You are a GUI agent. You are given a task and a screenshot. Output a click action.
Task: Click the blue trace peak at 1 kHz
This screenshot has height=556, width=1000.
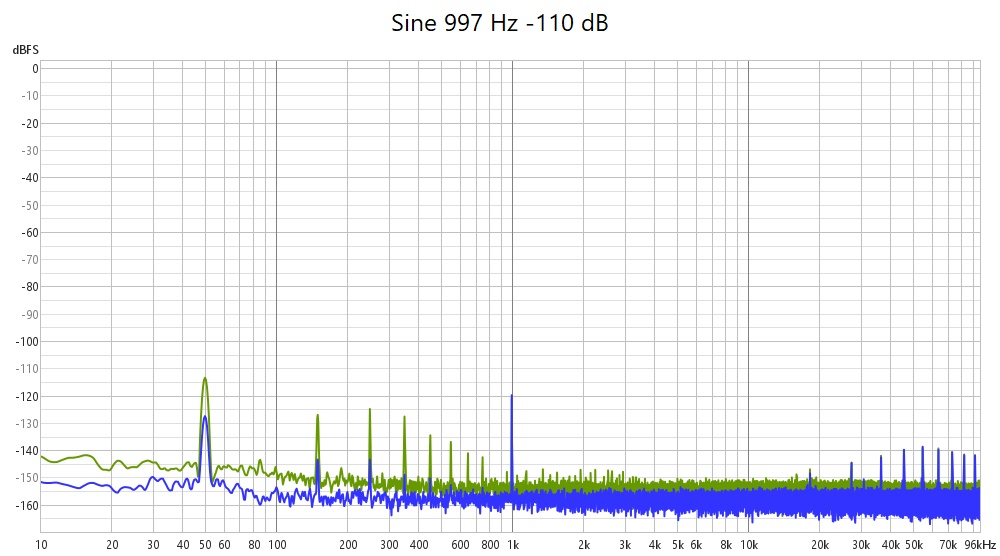tap(511, 396)
